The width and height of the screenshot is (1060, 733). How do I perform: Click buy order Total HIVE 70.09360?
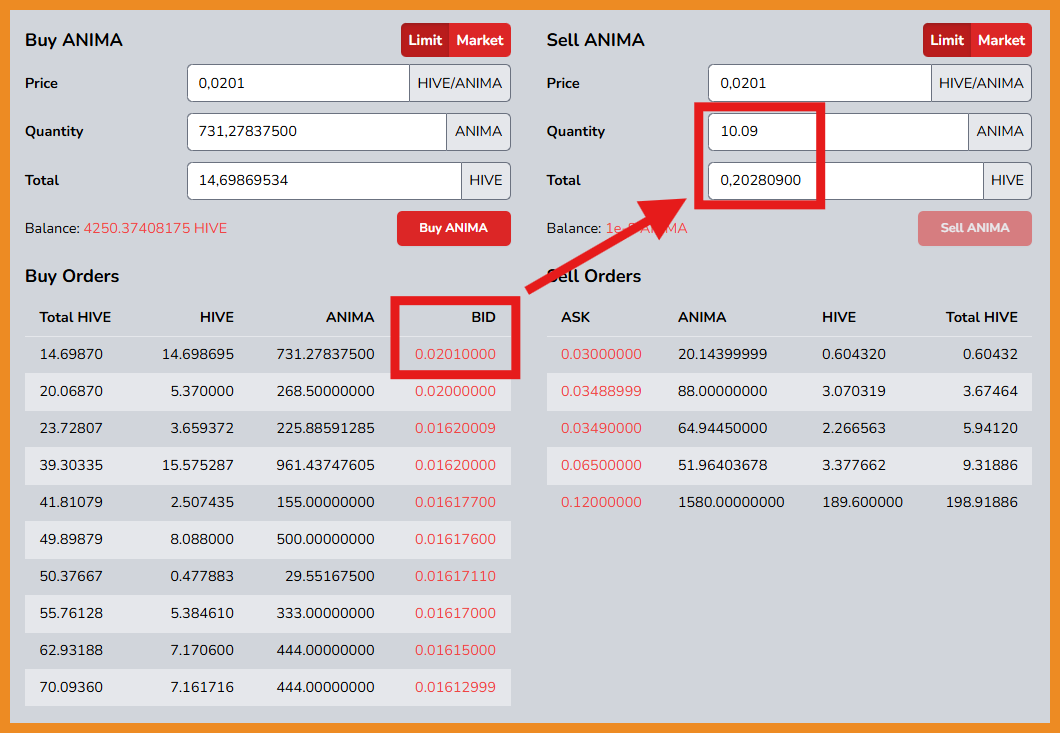pyautogui.click(x=71, y=687)
